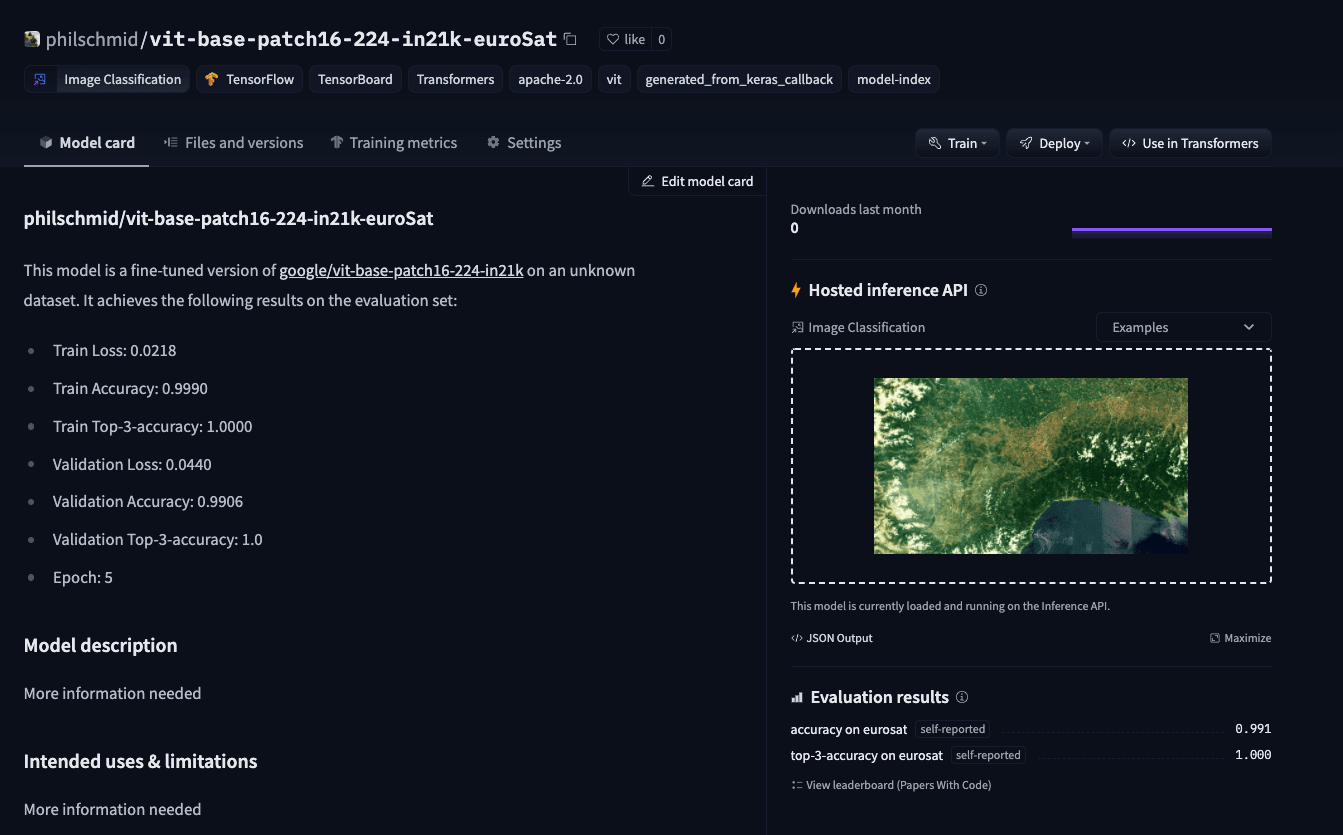Click the 'Train Loss: 0.0218' list item

(x=115, y=350)
